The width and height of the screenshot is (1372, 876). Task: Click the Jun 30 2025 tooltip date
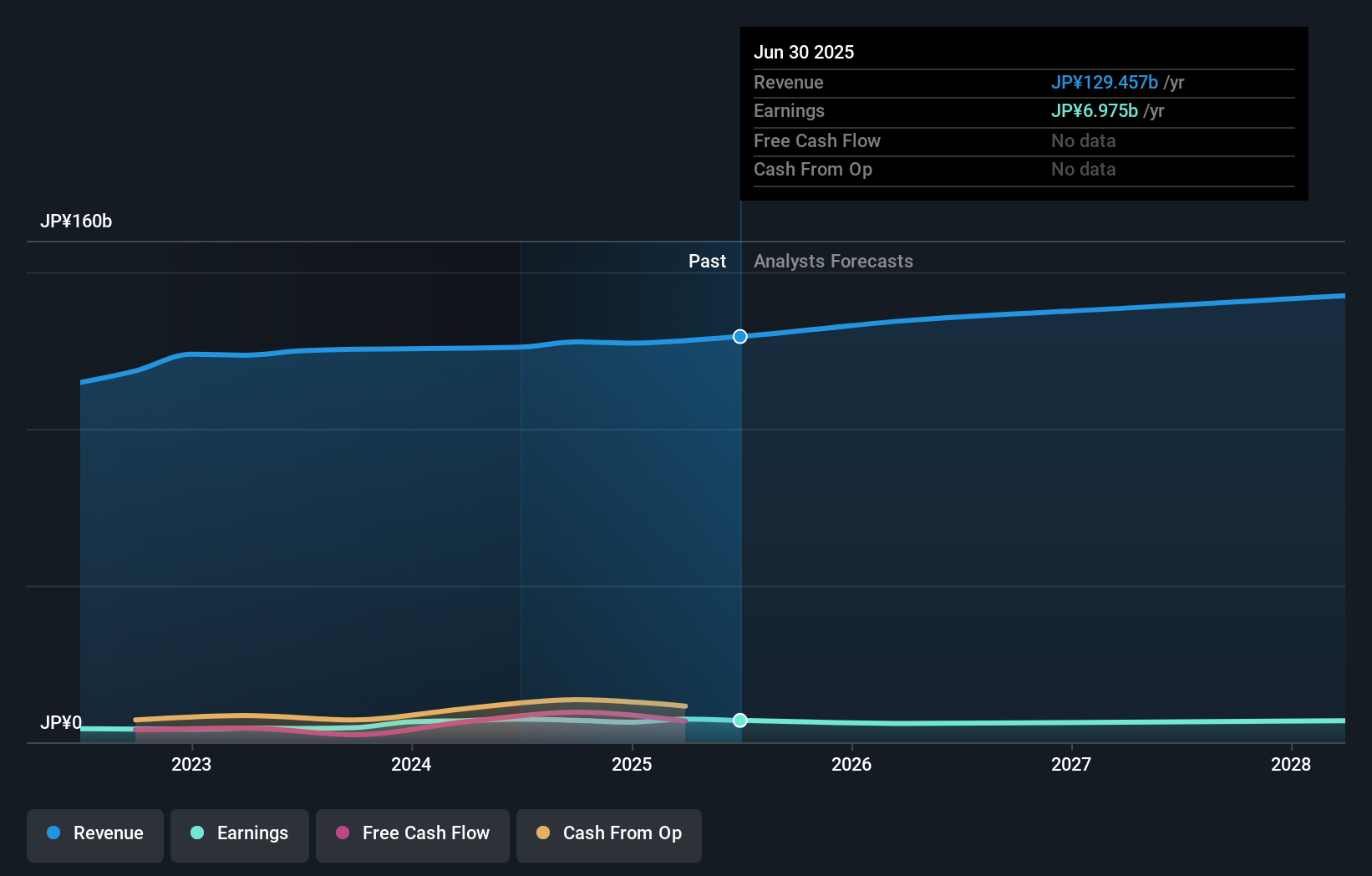[804, 52]
